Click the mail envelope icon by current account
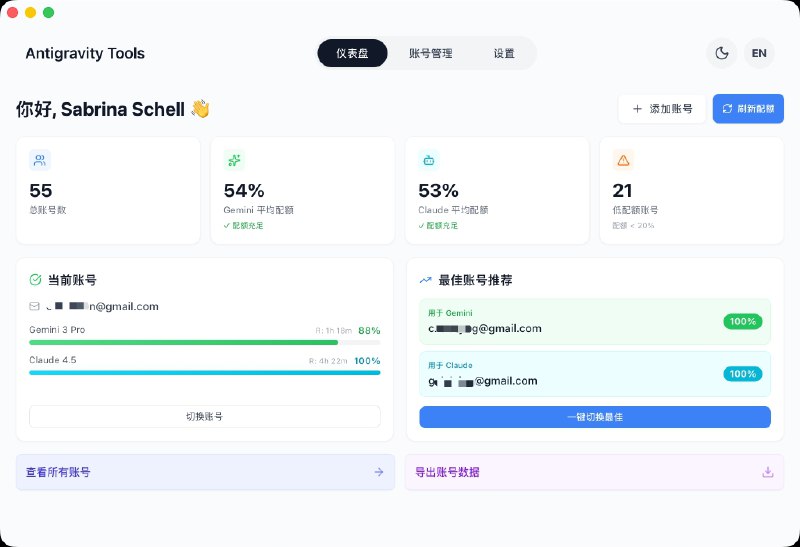This screenshot has height=547, width=800. [x=35, y=306]
